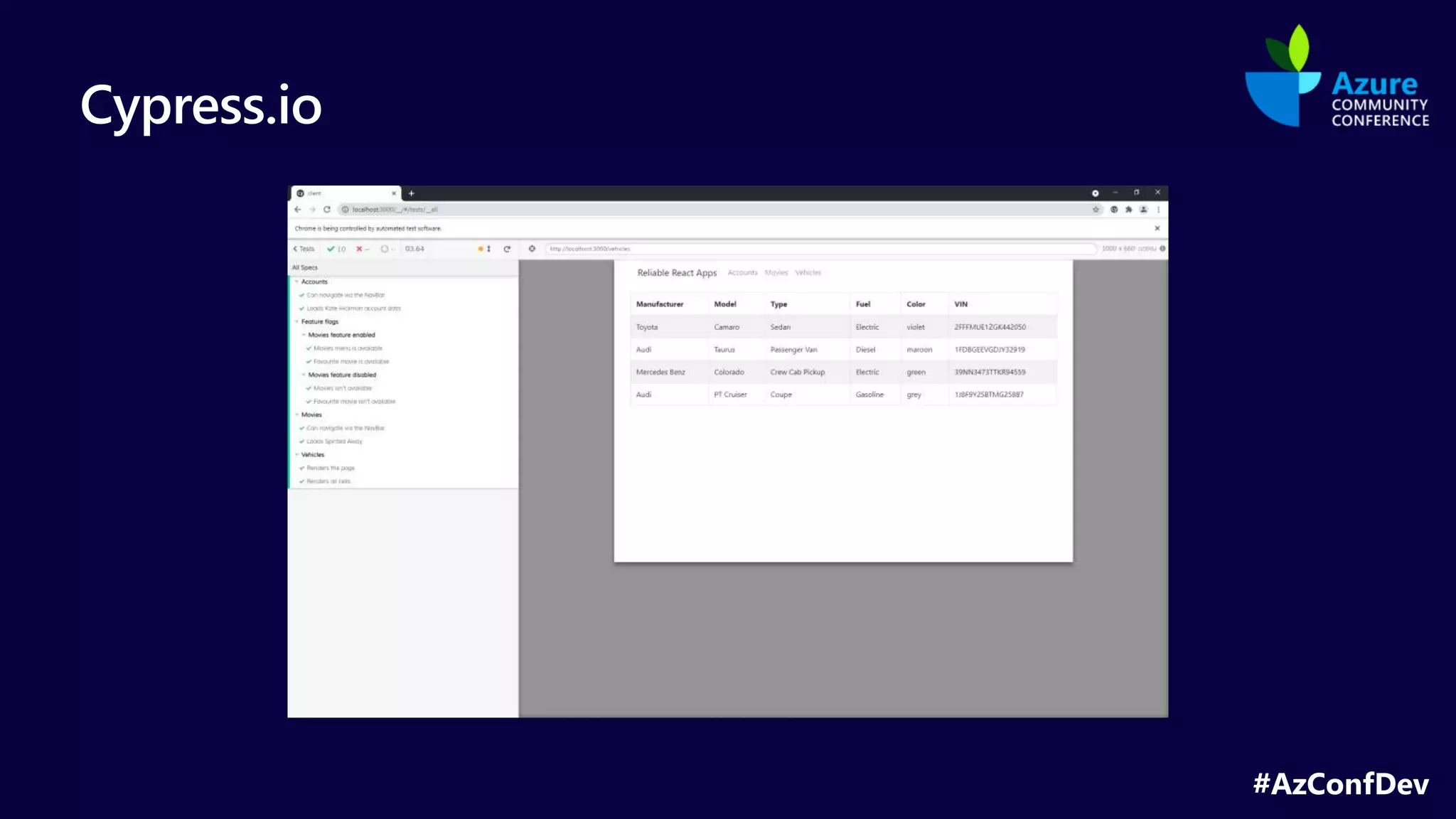Open the Movies link in the navbar
The image size is (1456, 819).
tap(776, 273)
